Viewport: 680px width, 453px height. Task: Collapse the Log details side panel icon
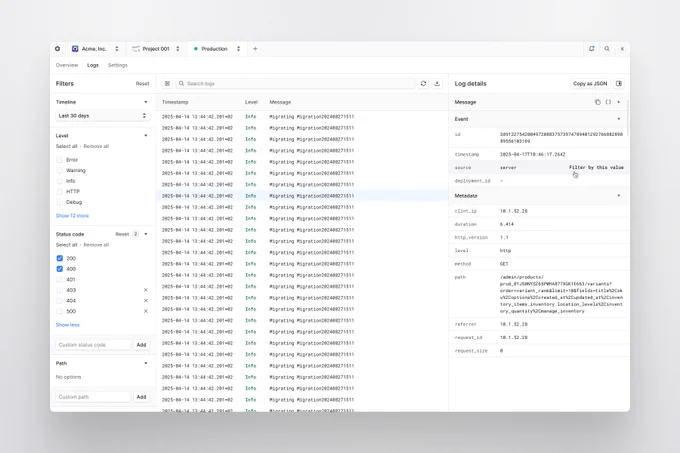click(x=619, y=84)
